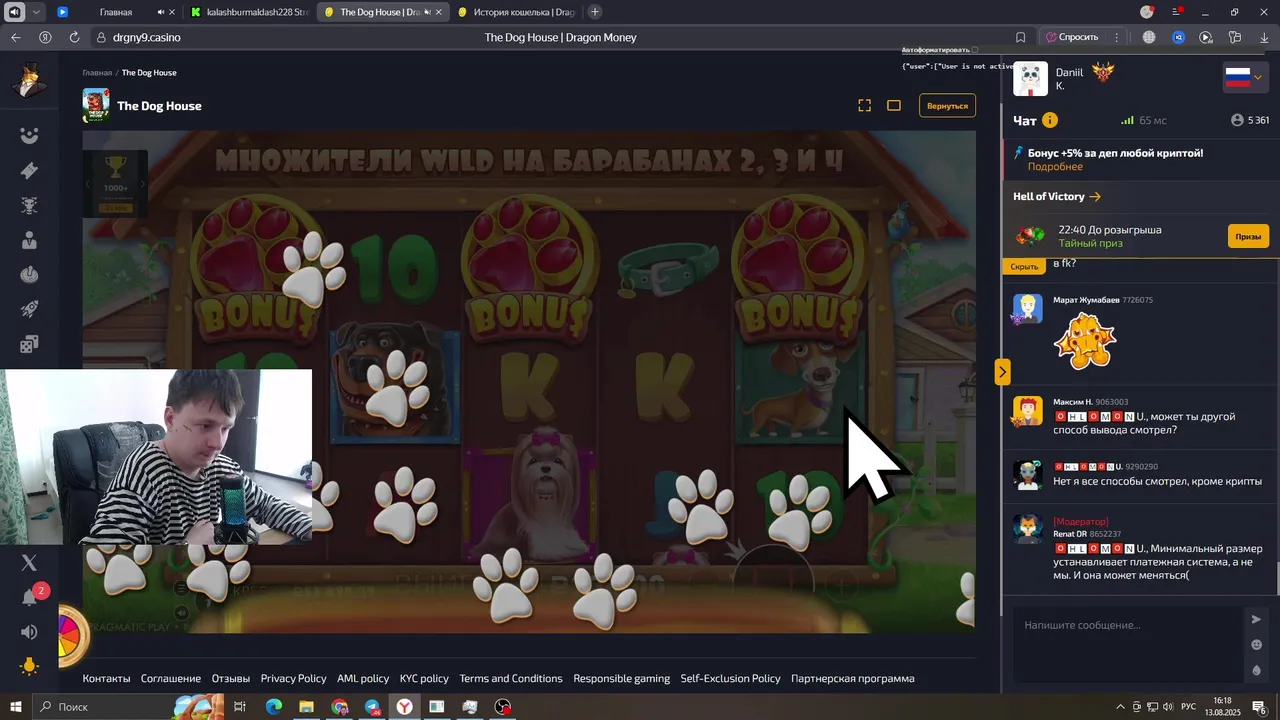This screenshot has height=720, width=1280.
Task: Toggle light theme with the lamp icon
Action: pos(29,666)
